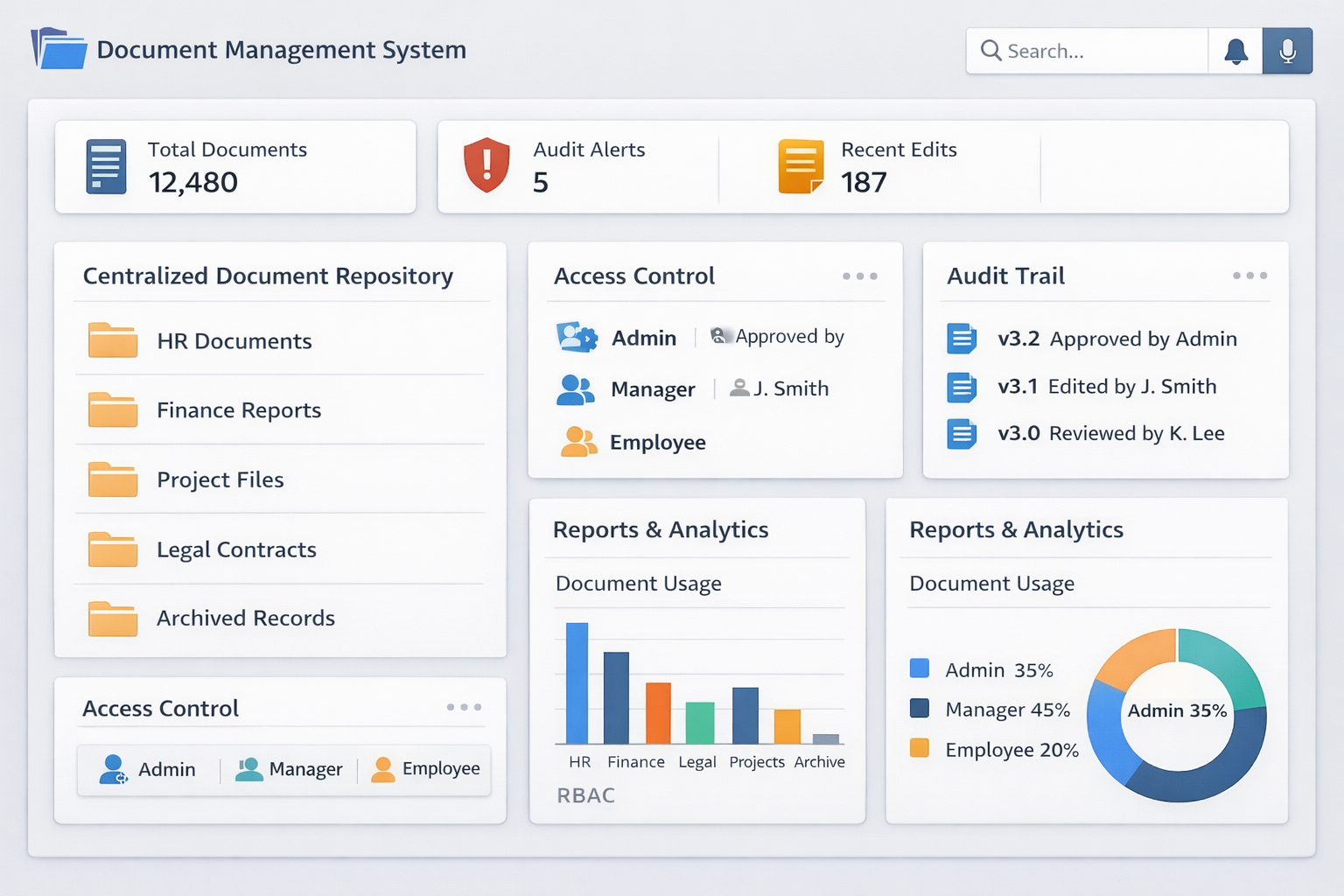1344x896 pixels.
Task: Click the notification bell icon
Action: (1235, 52)
